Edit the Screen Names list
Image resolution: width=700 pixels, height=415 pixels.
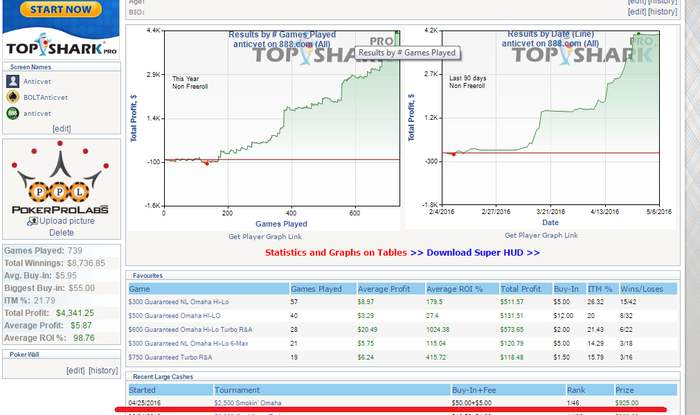coord(62,129)
